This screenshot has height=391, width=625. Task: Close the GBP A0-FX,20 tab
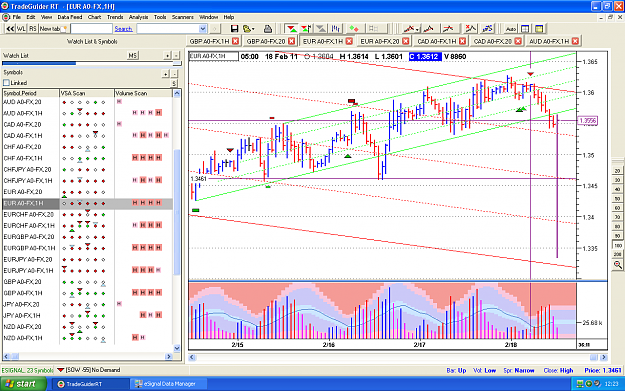(292, 41)
